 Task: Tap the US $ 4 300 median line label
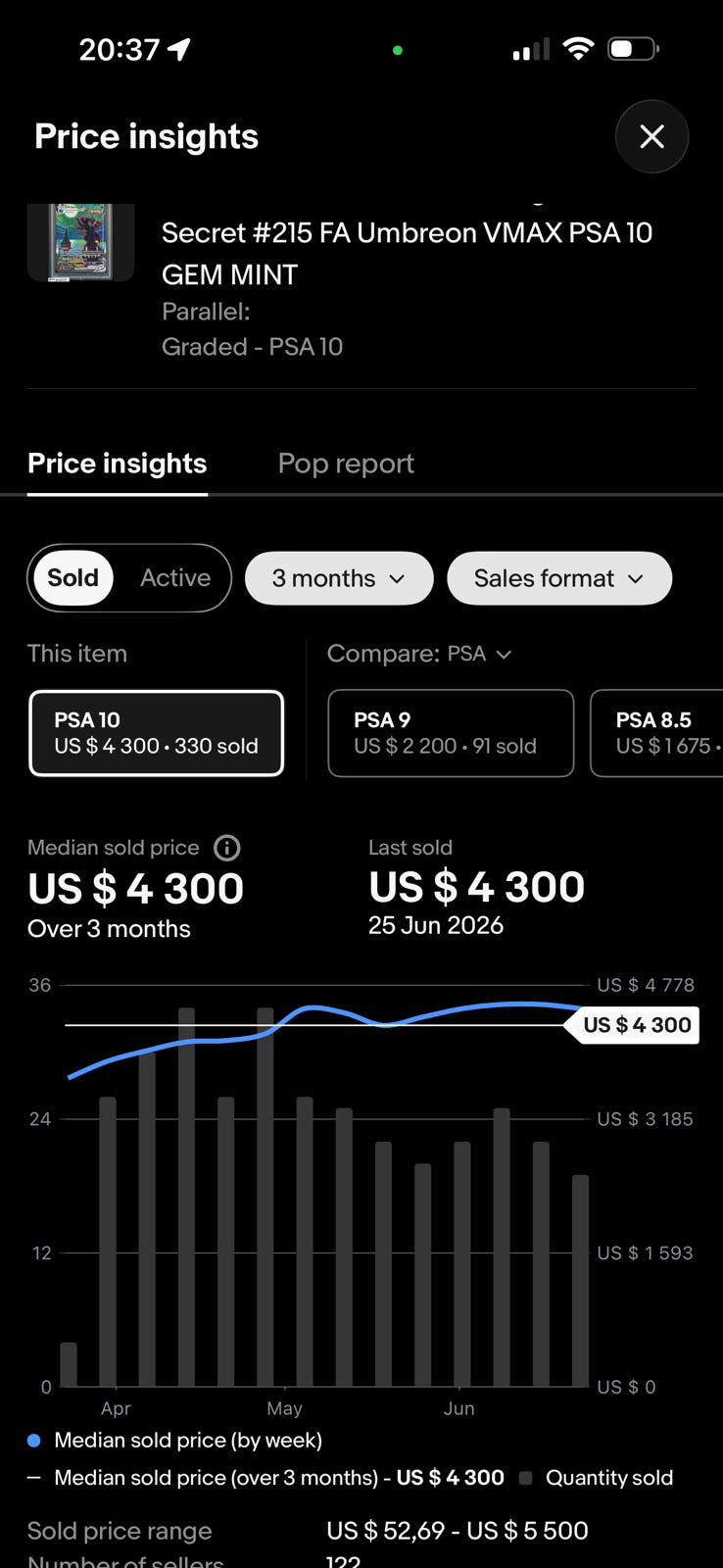click(632, 1025)
